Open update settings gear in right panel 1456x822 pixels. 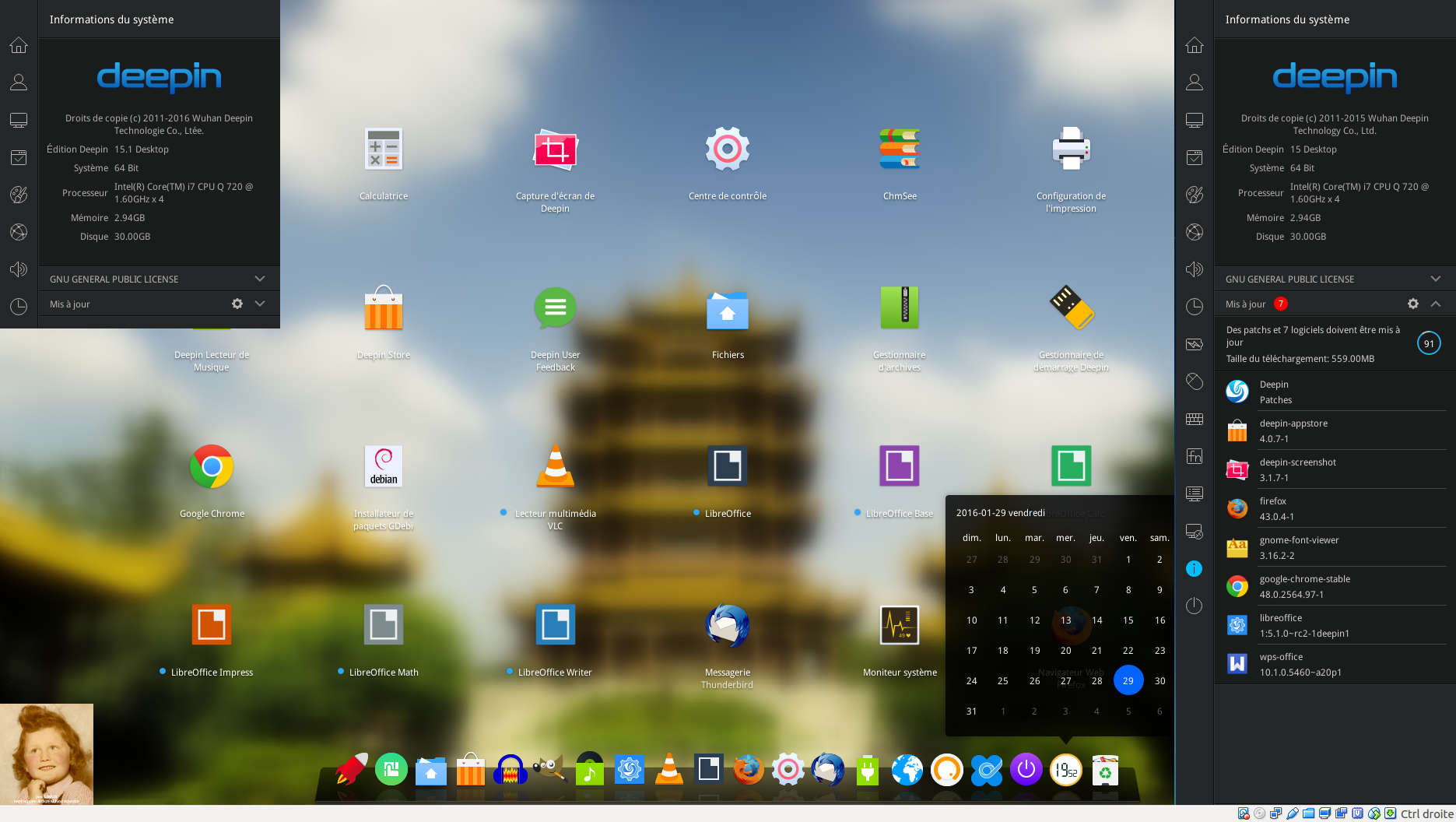coord(1413,304)
